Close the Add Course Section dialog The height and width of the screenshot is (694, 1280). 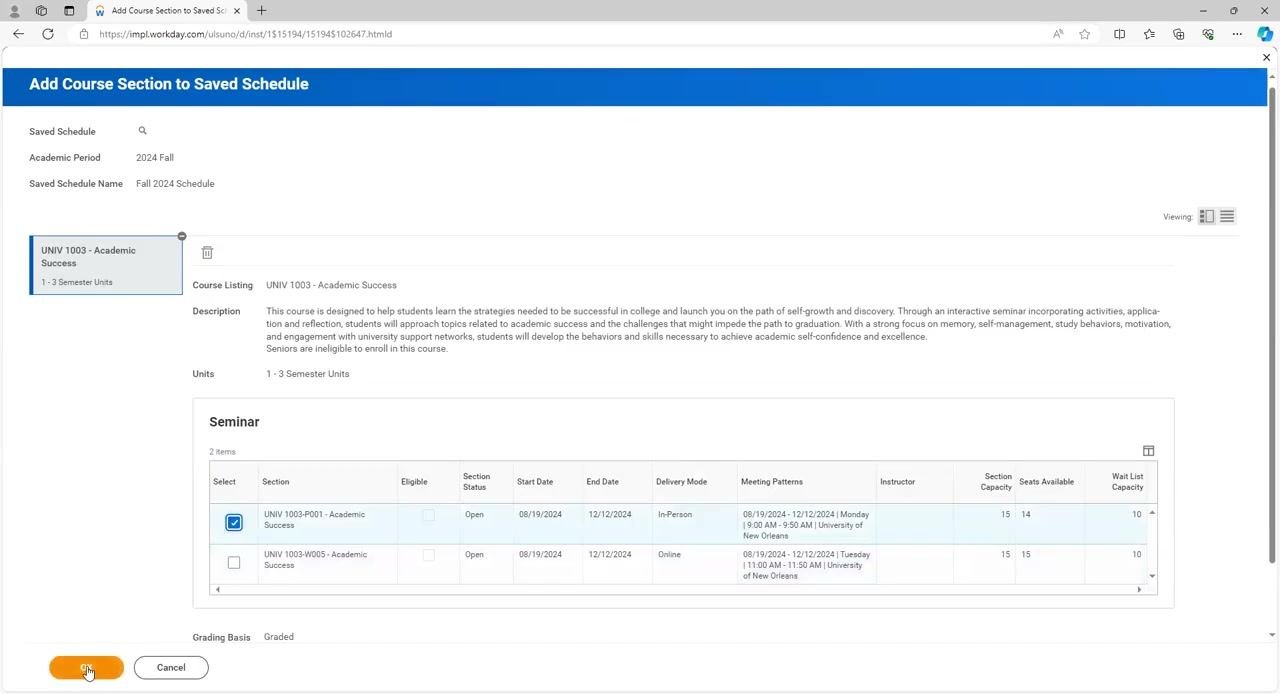click(1266, 58)
